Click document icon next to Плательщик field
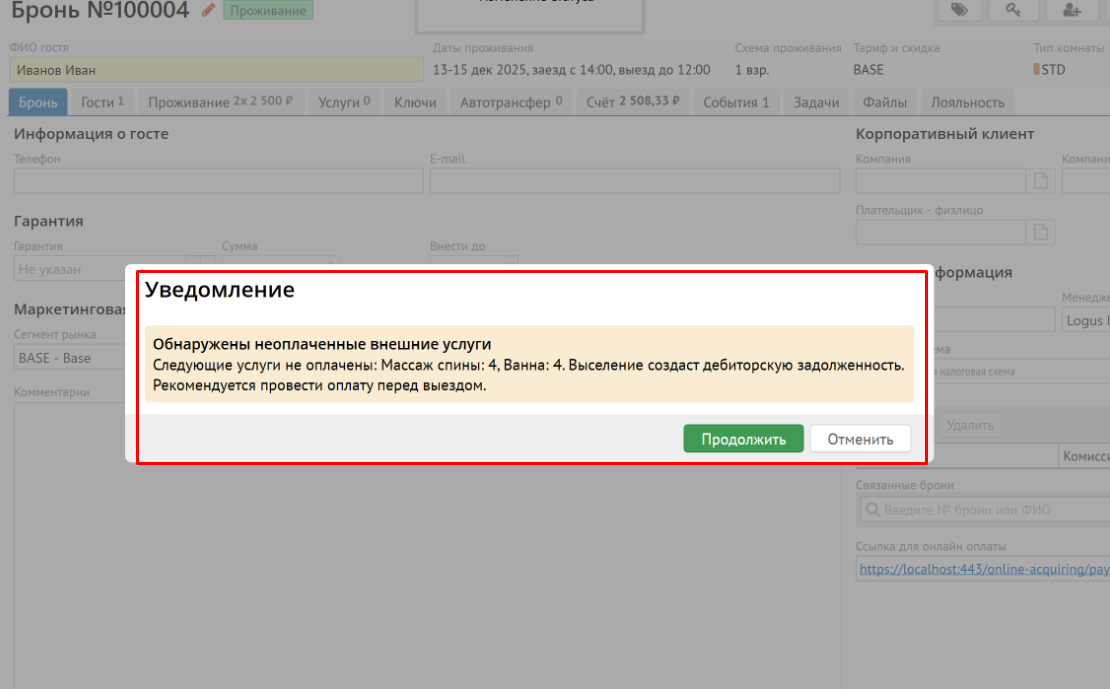 (1041, 232)
